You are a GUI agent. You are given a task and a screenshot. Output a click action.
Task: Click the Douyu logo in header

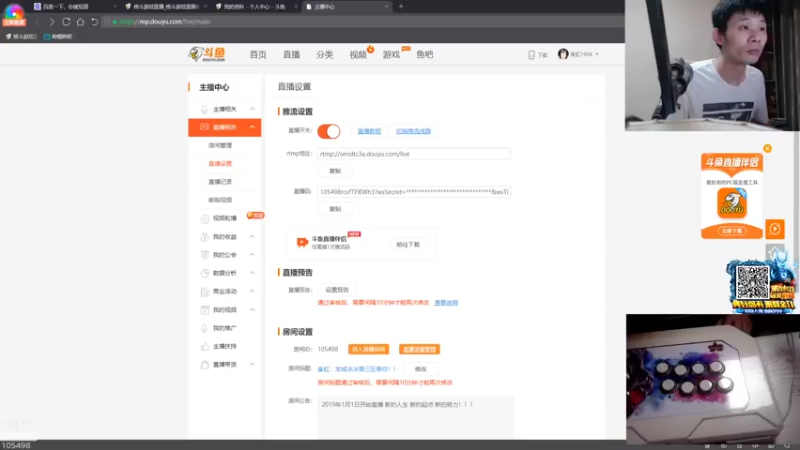pyautogui.click(x=207, y=54)
